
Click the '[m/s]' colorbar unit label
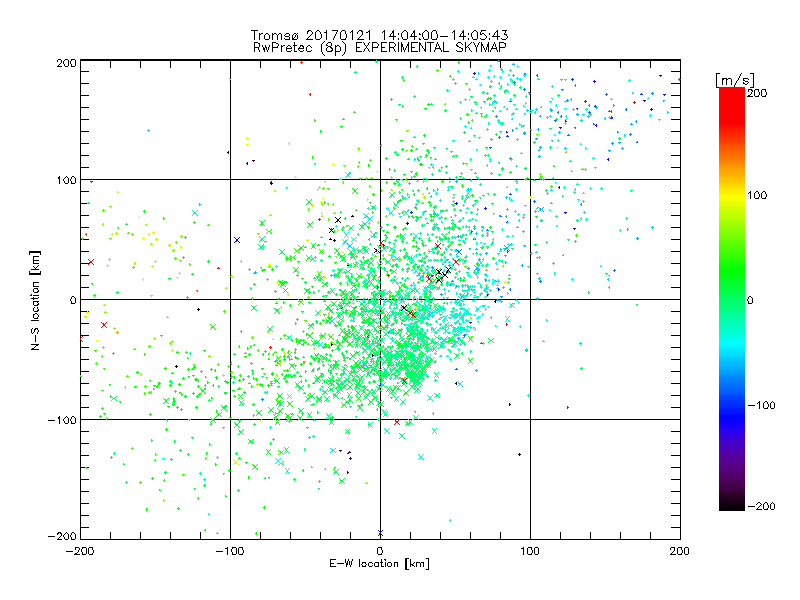pos(734,80)
